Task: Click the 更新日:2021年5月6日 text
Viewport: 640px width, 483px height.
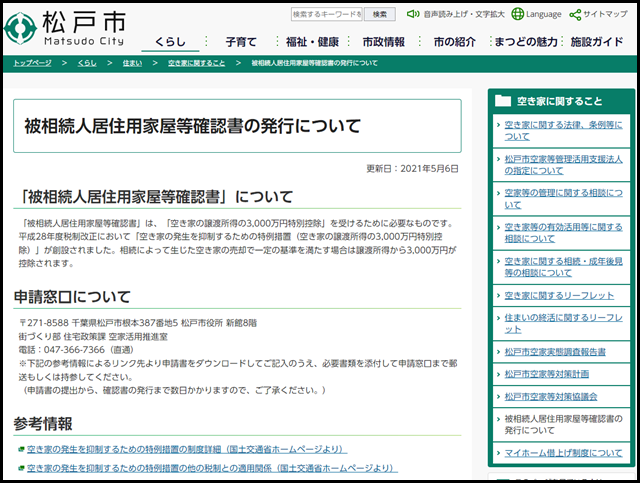Action: click(412, 169)
